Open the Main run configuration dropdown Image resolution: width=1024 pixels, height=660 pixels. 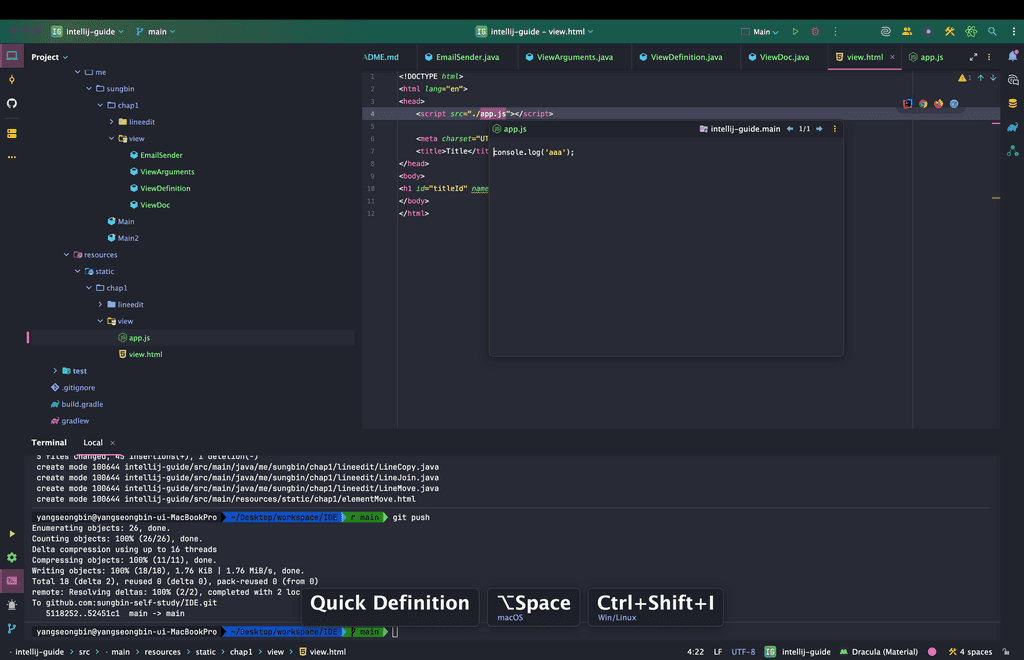(761, 32)
